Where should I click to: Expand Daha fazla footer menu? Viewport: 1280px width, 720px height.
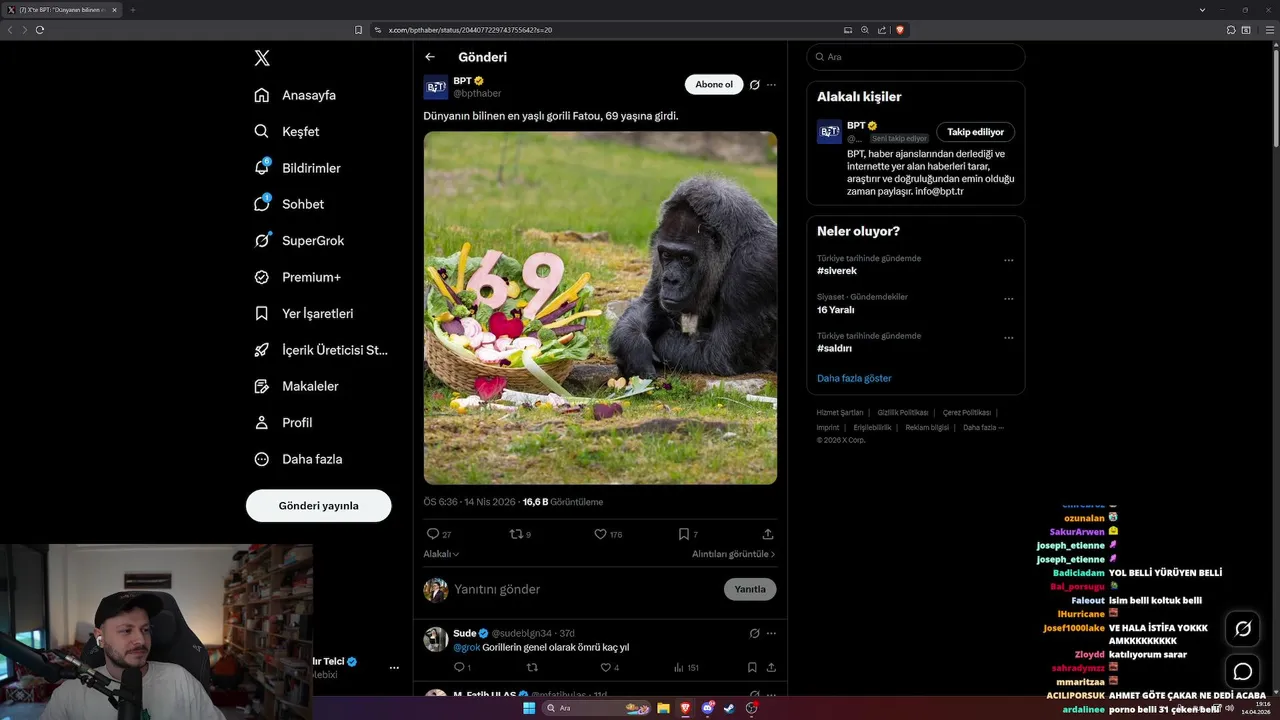point(983,428)
